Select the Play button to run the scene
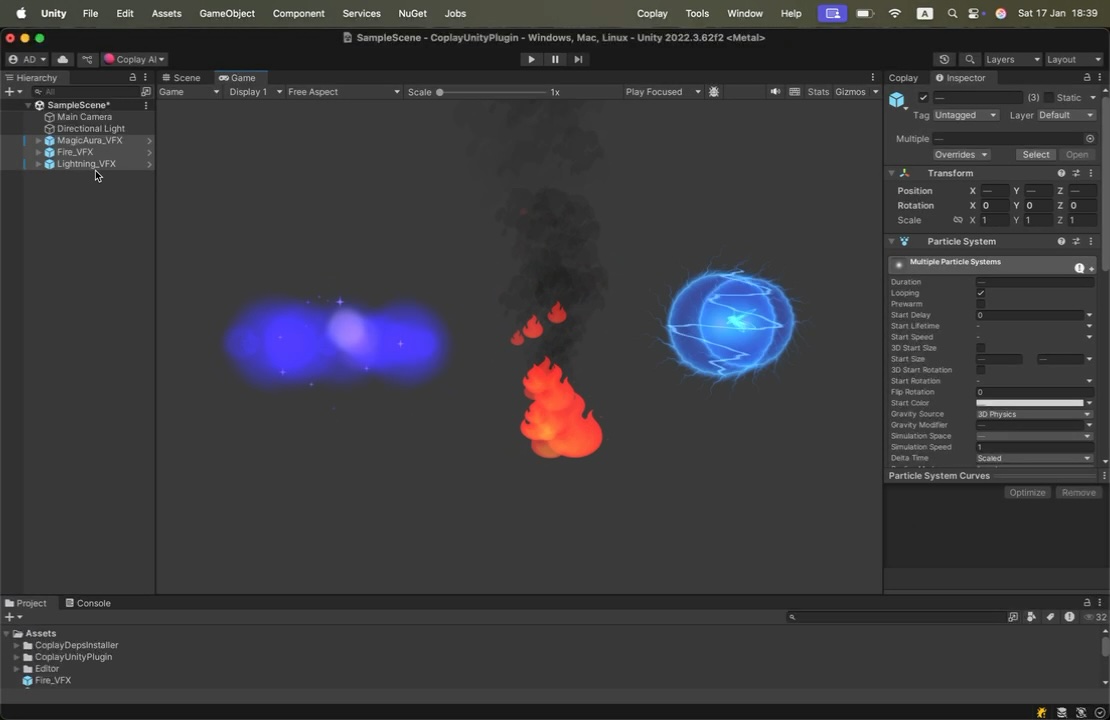Image resolution: width=1110 pixels, height=720 pixels. tap(531, 59)
